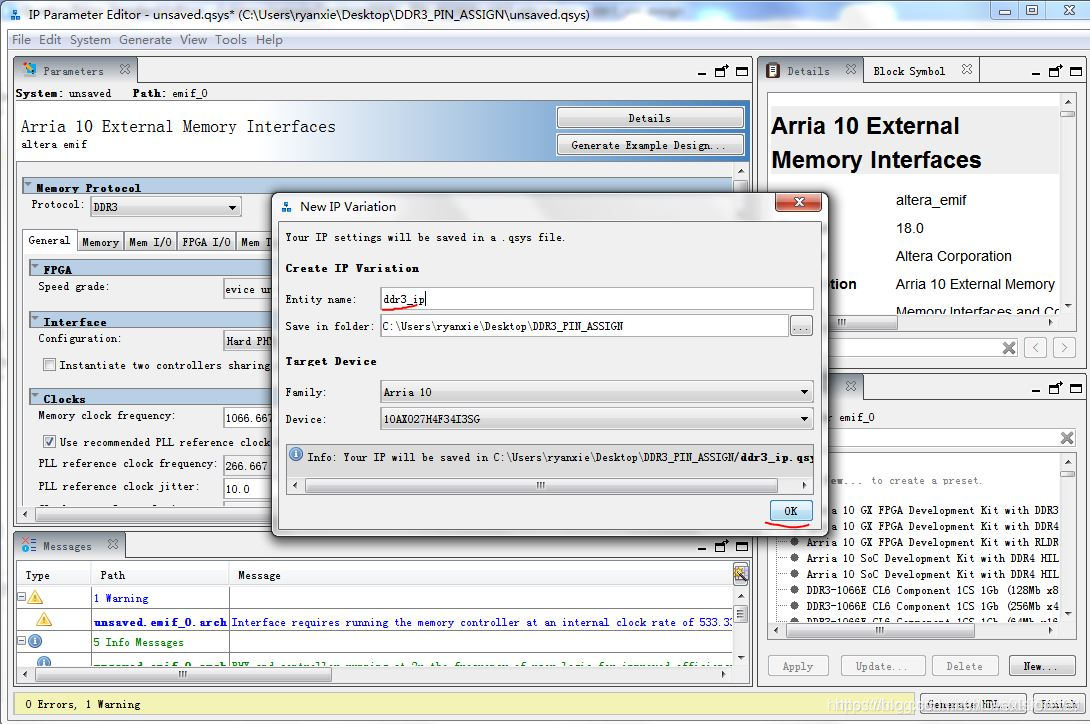The image size is (1090, 724).
Task: Maximize the Details panel
Action: 1075,71
